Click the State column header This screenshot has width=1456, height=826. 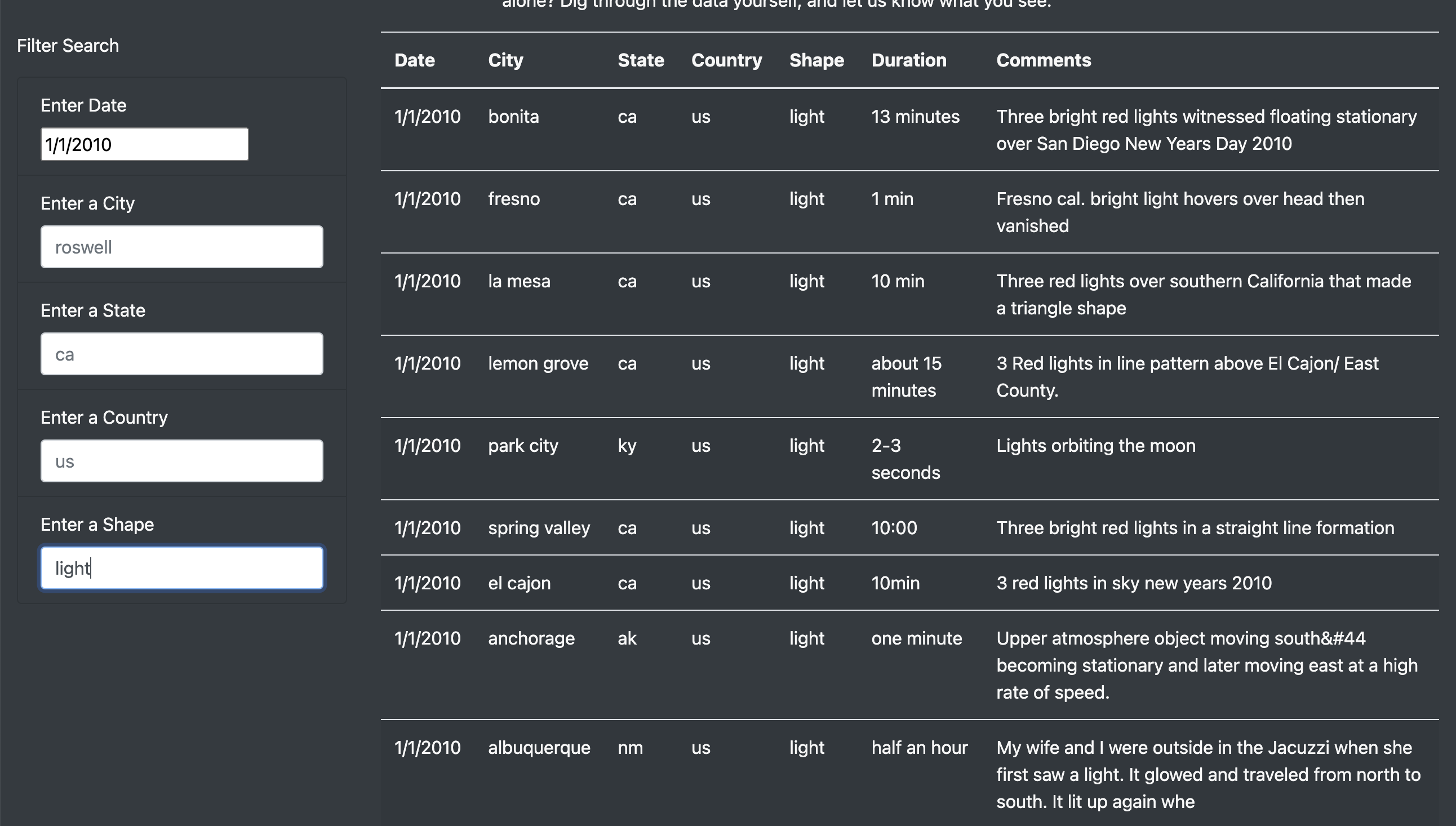click(x=640, y=60)
